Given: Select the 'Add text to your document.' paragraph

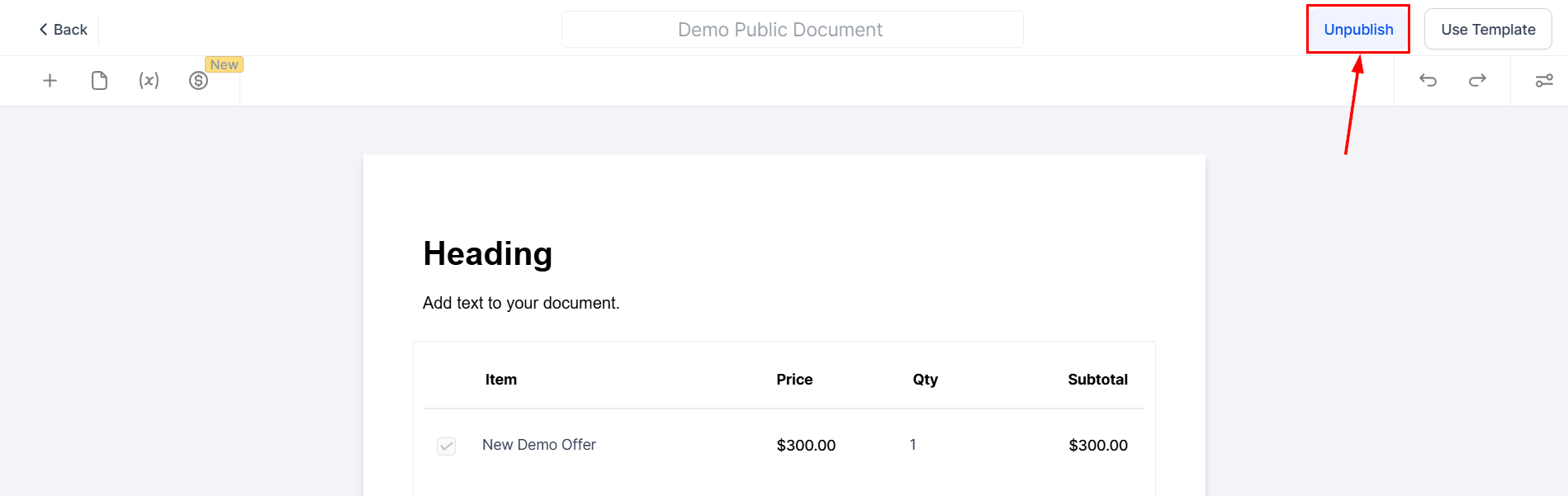Looking at the screenshot, I should [521, 303].
